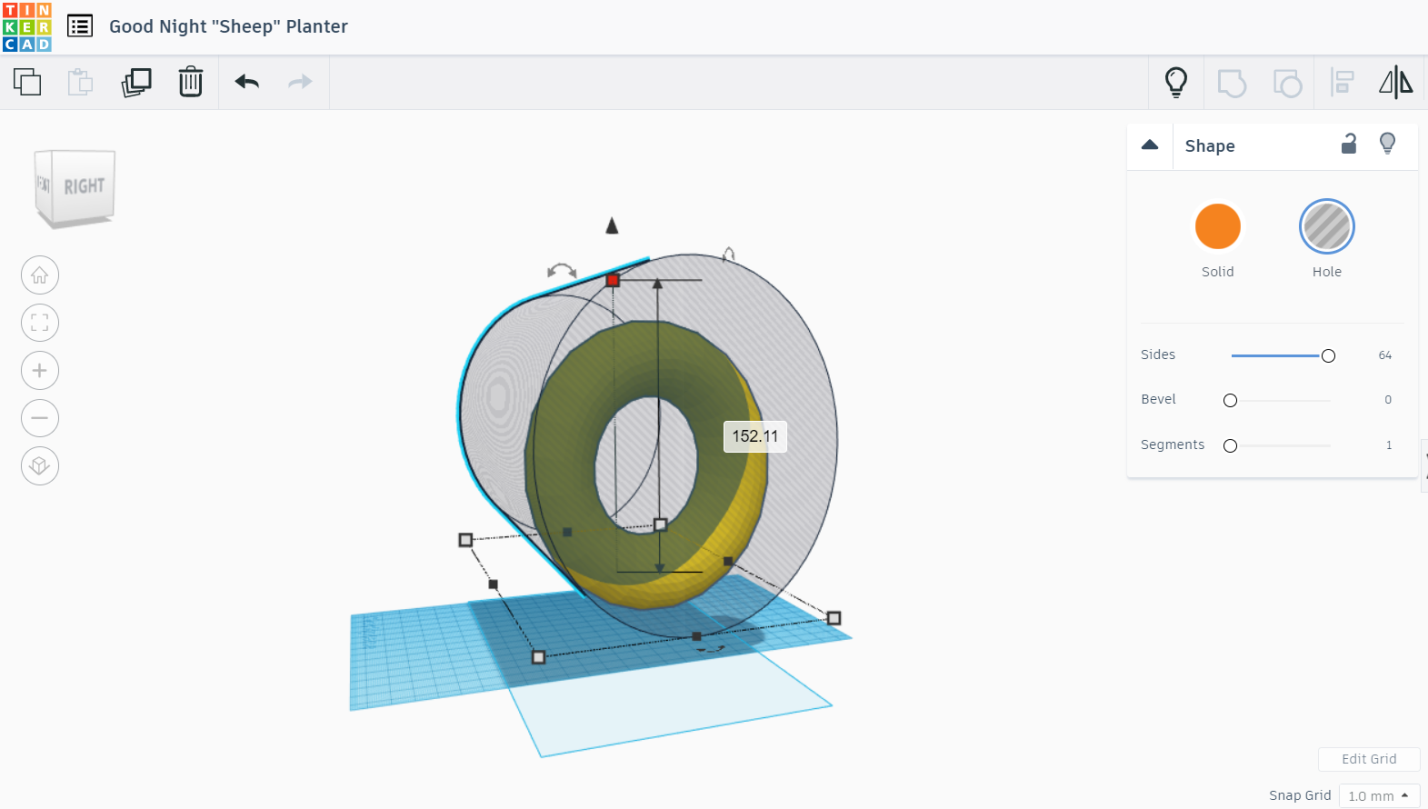1428x809 pixels.
Task: Click the Bevel slider handle
Action: coord(1230,400)
